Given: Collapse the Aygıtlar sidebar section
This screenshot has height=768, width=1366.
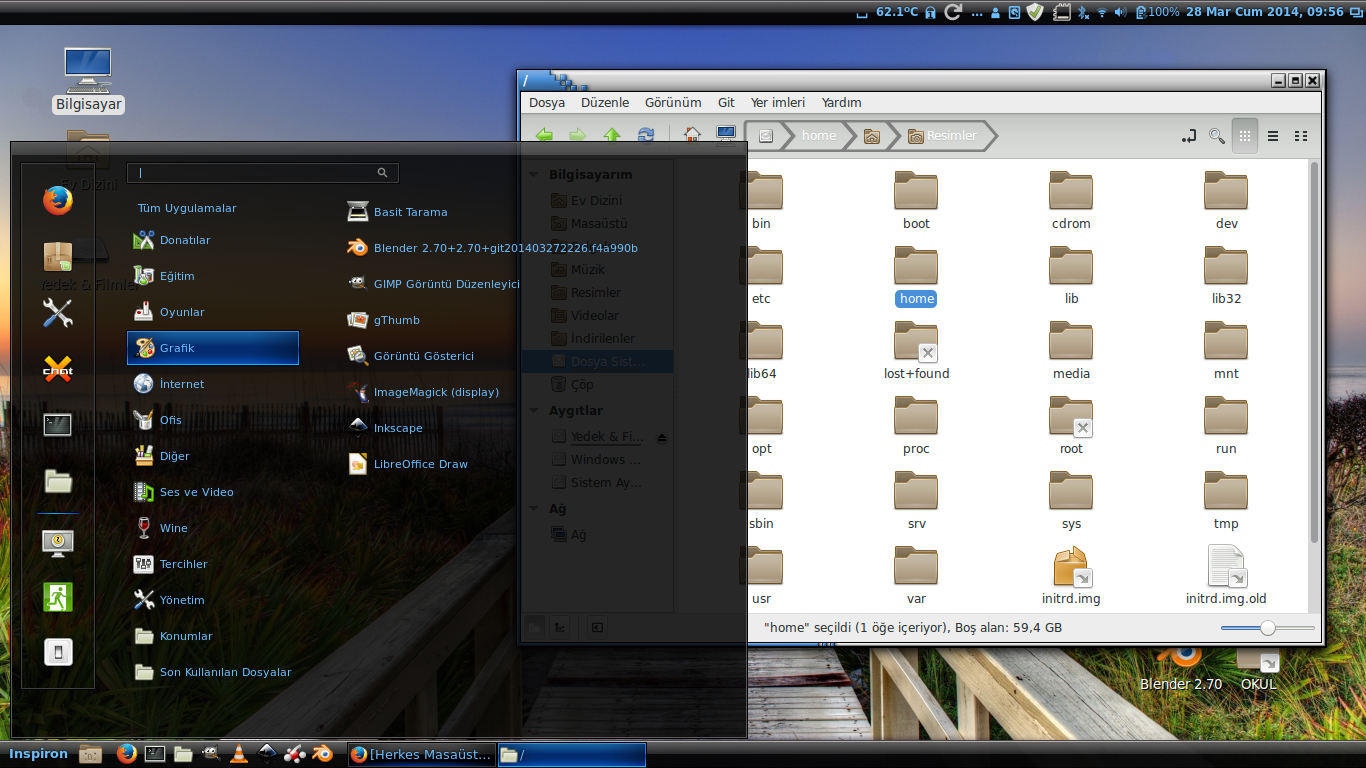Looking at the screenshot, I should 534,411.
